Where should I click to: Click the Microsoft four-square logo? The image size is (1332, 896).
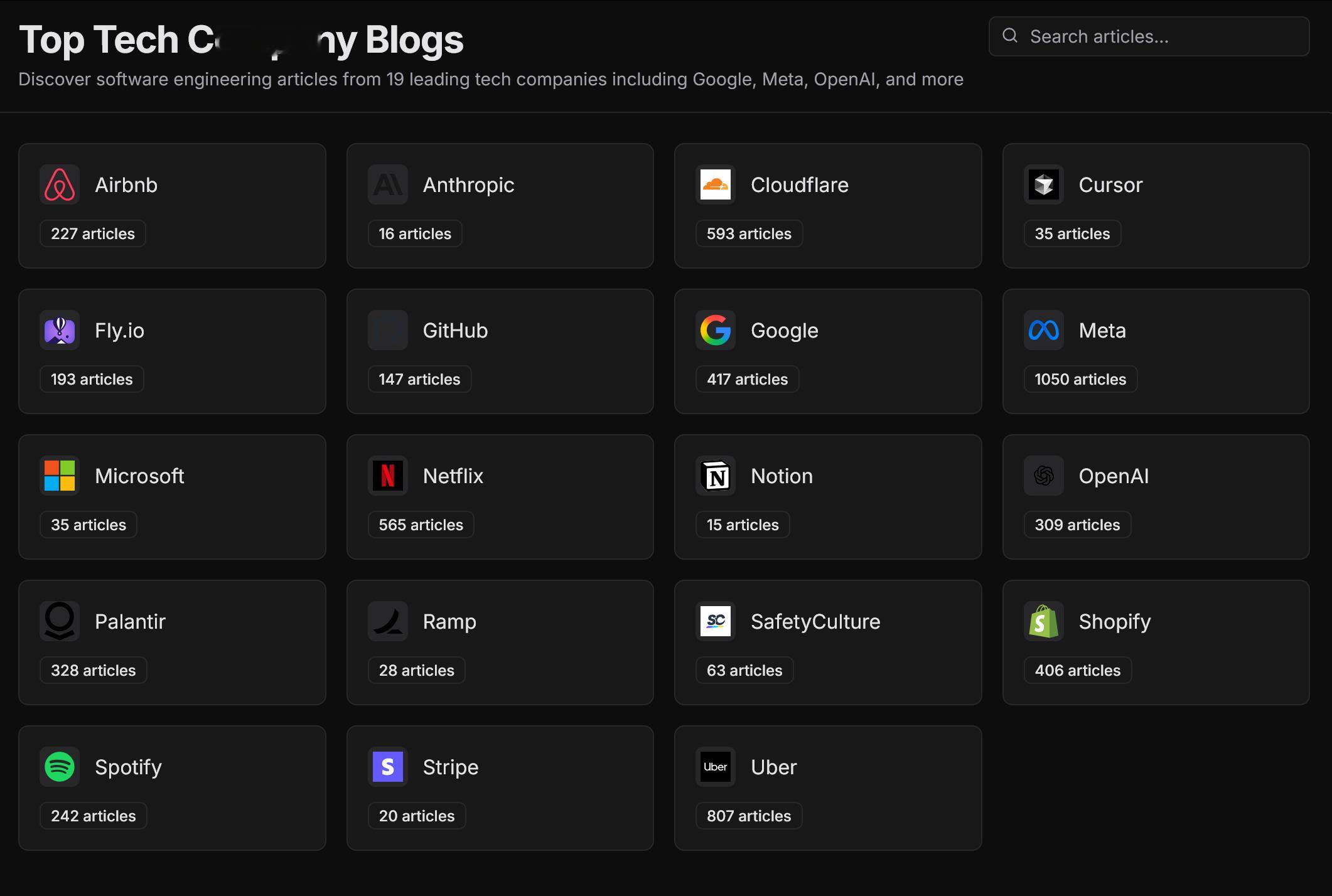tap(60, 476)
